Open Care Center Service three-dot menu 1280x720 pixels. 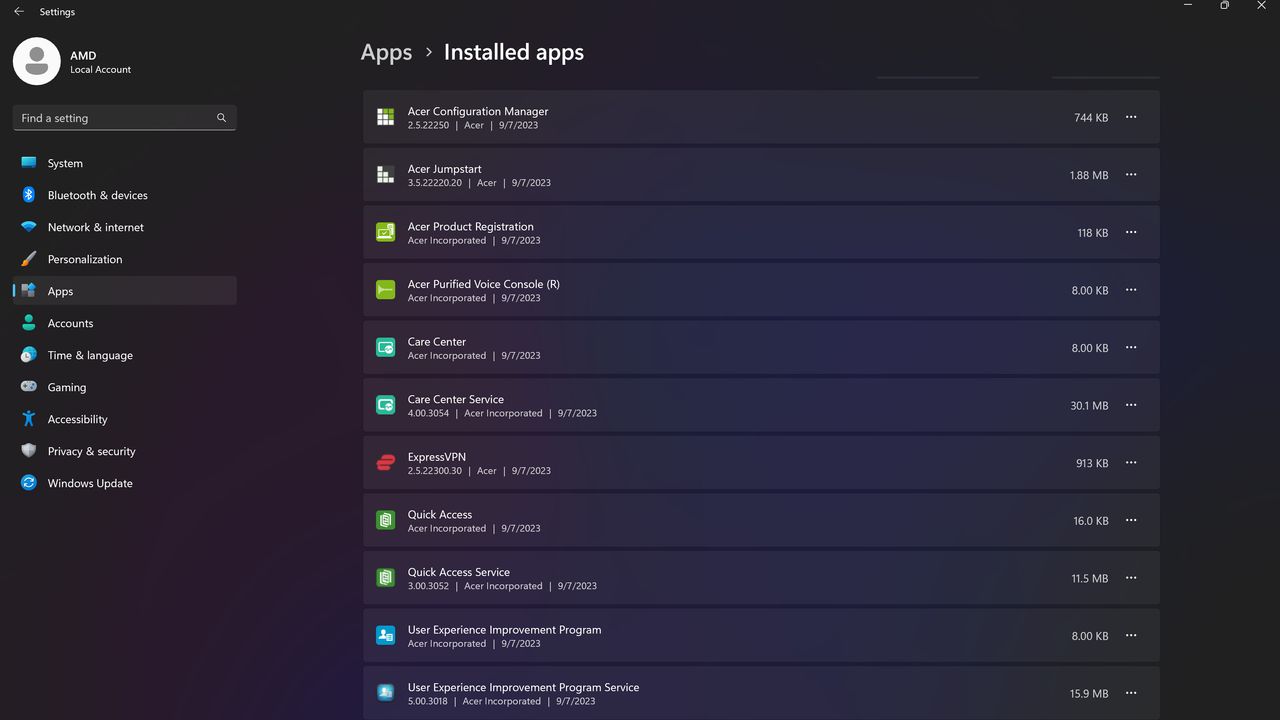1131,405
